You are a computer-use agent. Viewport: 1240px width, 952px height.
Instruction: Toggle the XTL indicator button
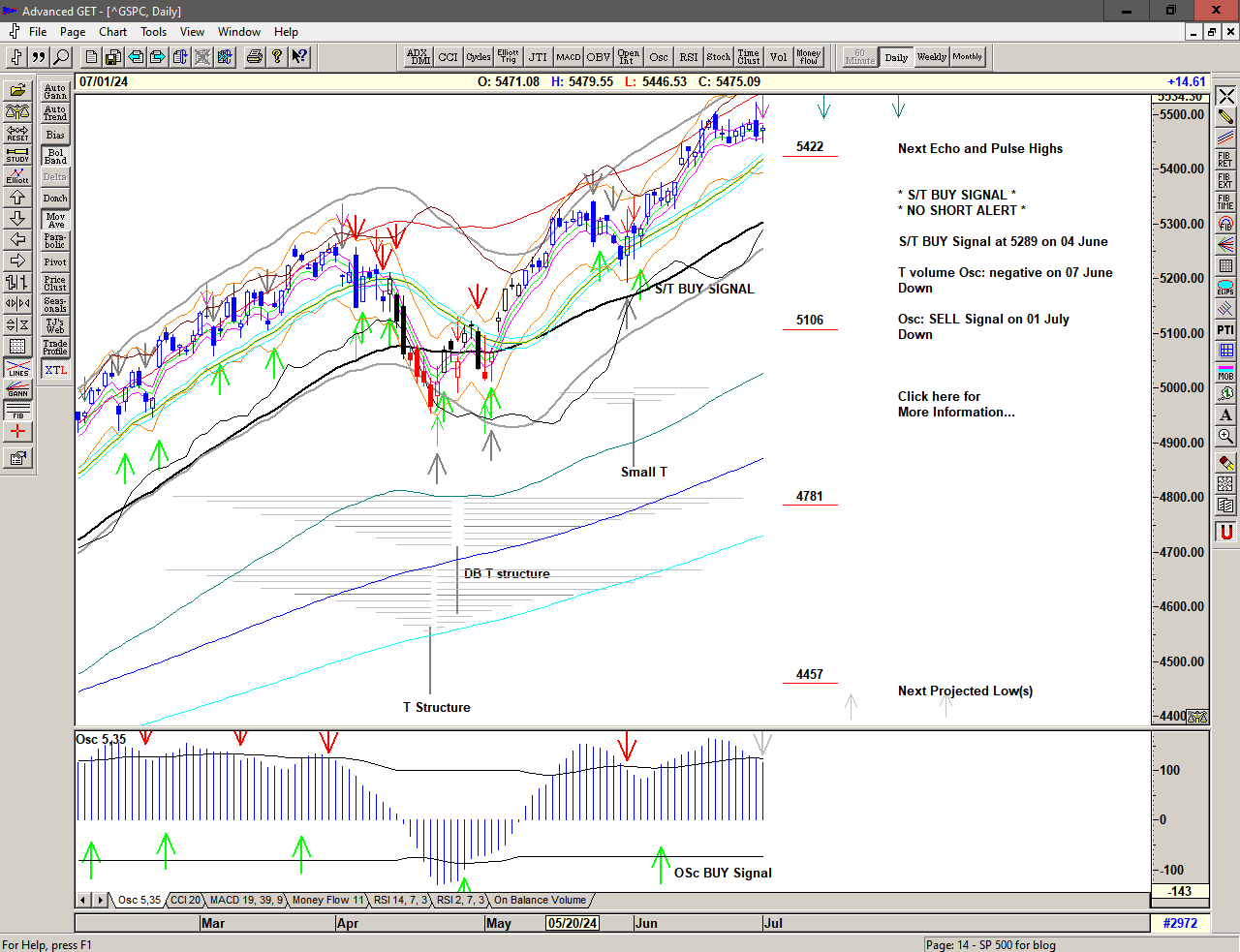55,370
